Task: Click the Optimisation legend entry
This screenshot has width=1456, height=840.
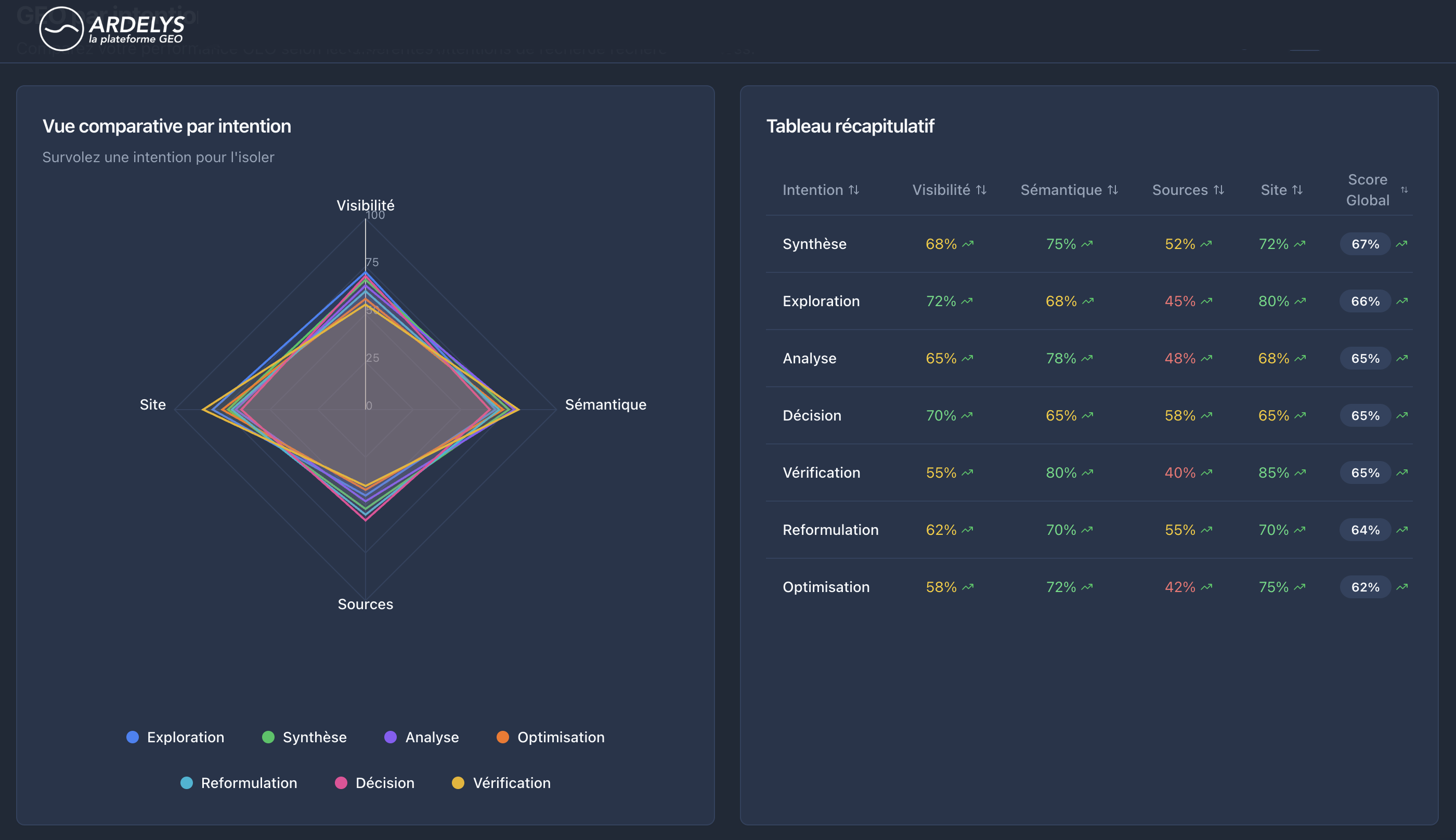Action: click(x=551, y=737)
